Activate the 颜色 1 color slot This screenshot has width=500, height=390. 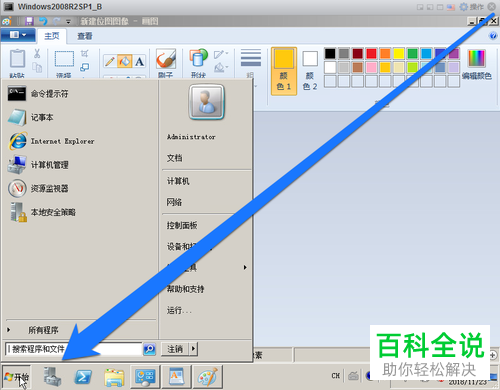(x=284, y=71)
